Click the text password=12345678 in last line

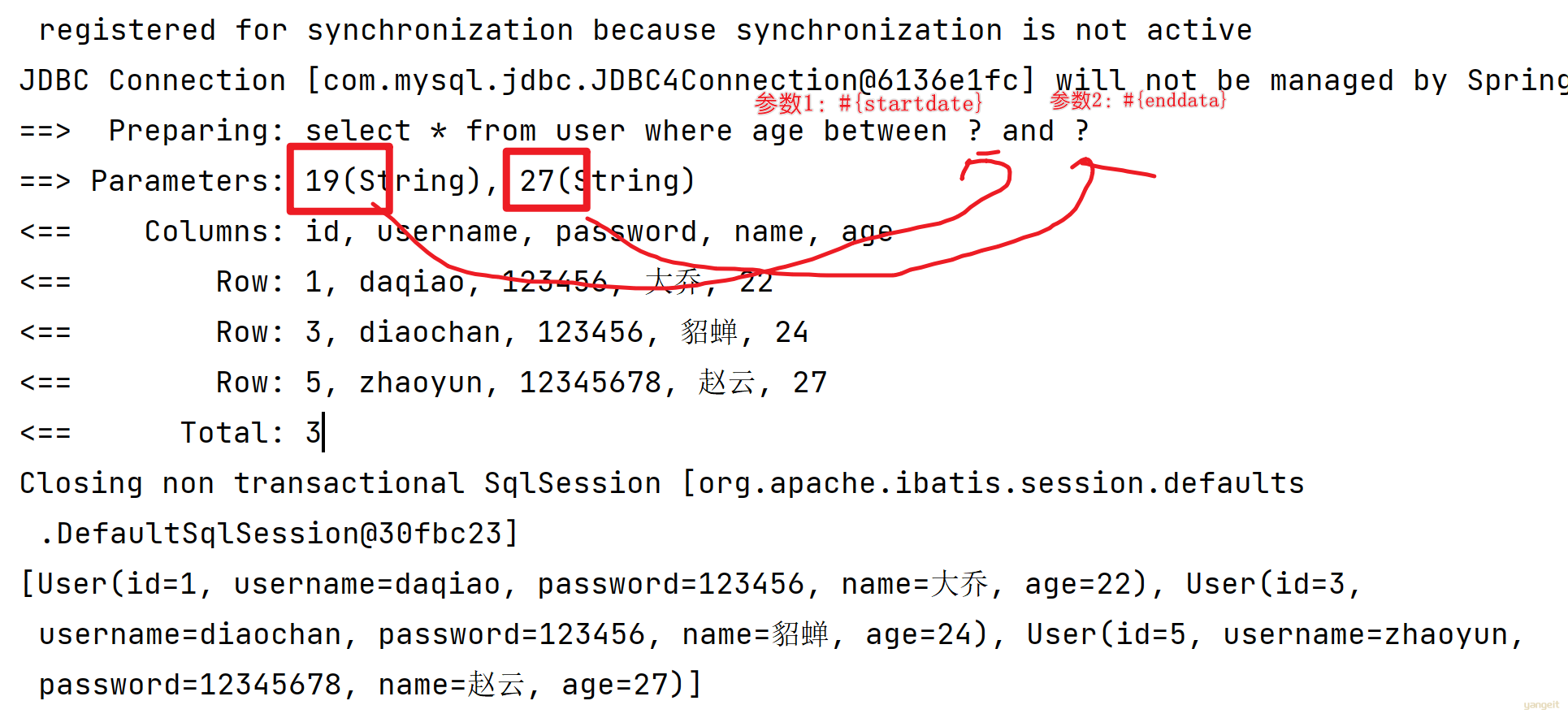click(190, 685)
